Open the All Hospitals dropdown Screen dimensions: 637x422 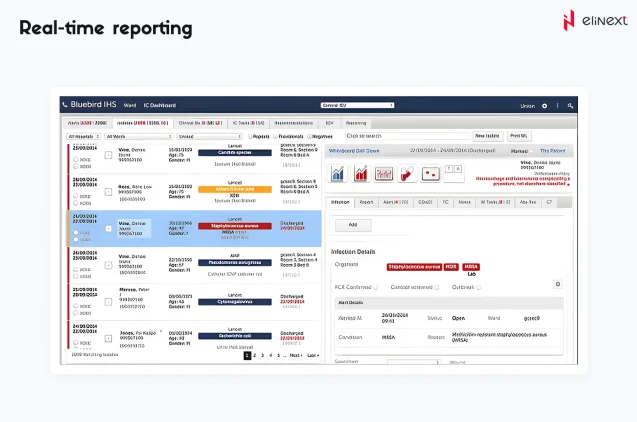pos(84,136)
